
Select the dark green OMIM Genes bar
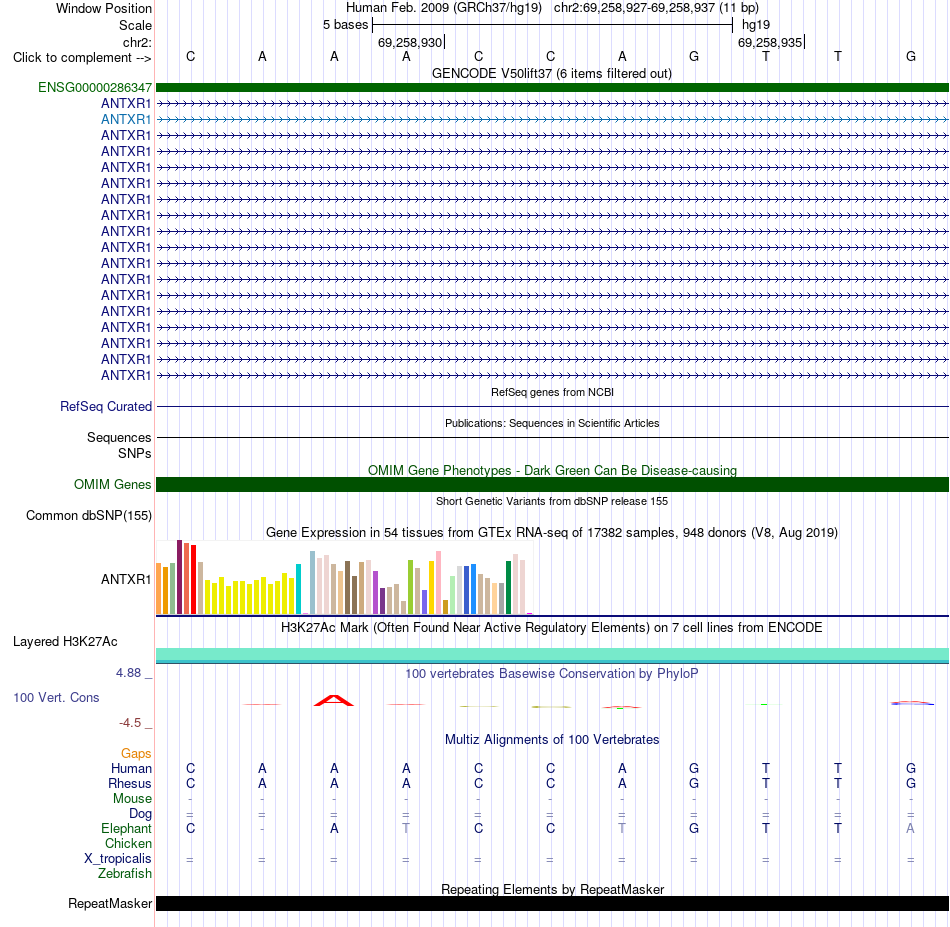click(552, 485)
